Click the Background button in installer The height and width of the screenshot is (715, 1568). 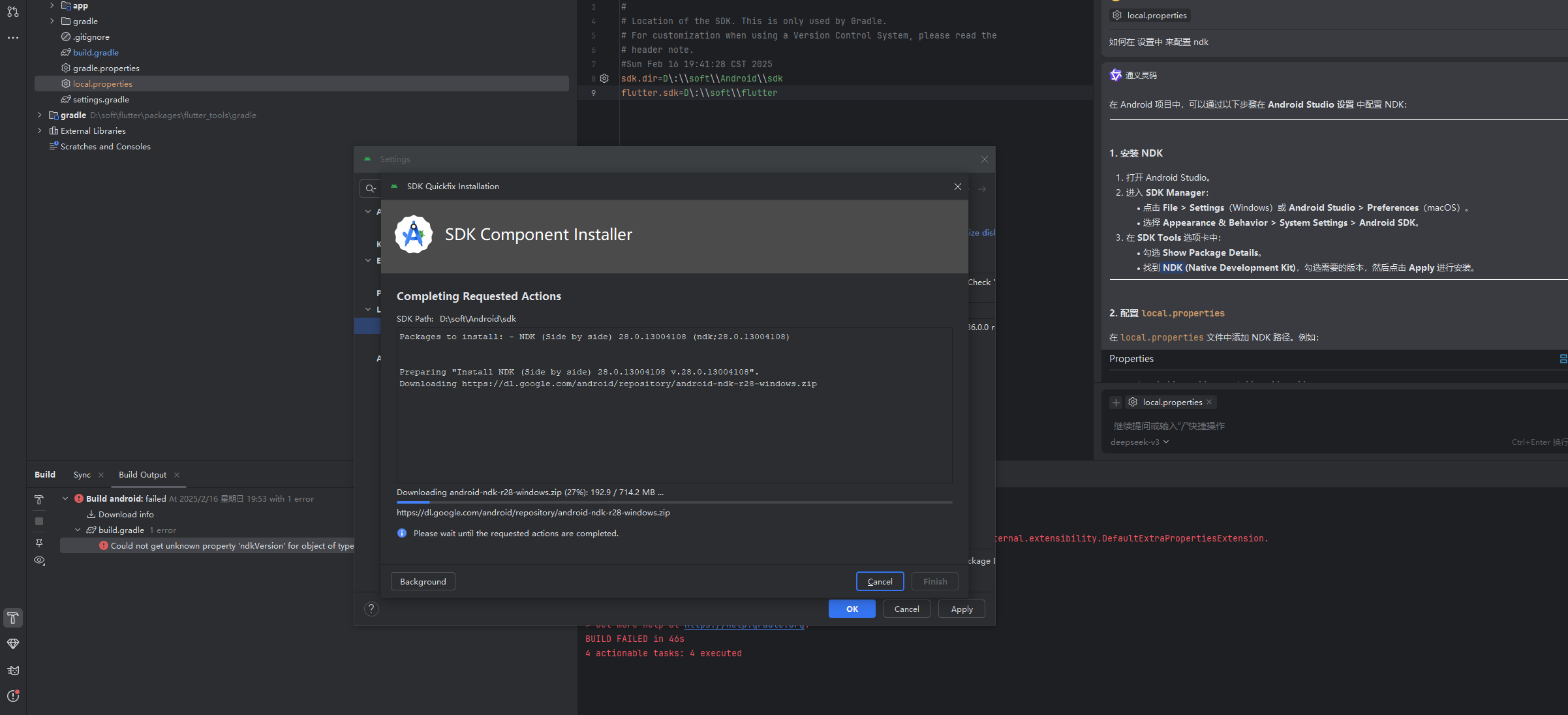click(423, 581)
